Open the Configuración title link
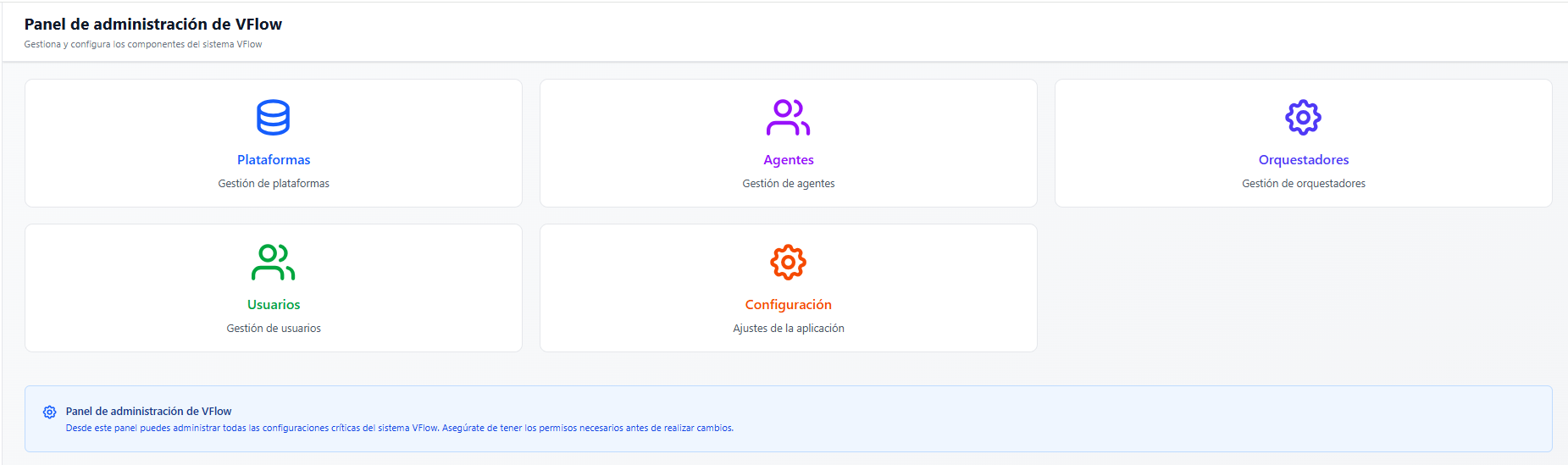This screenshot has height=465, width=1568. [x=788, y=305]
